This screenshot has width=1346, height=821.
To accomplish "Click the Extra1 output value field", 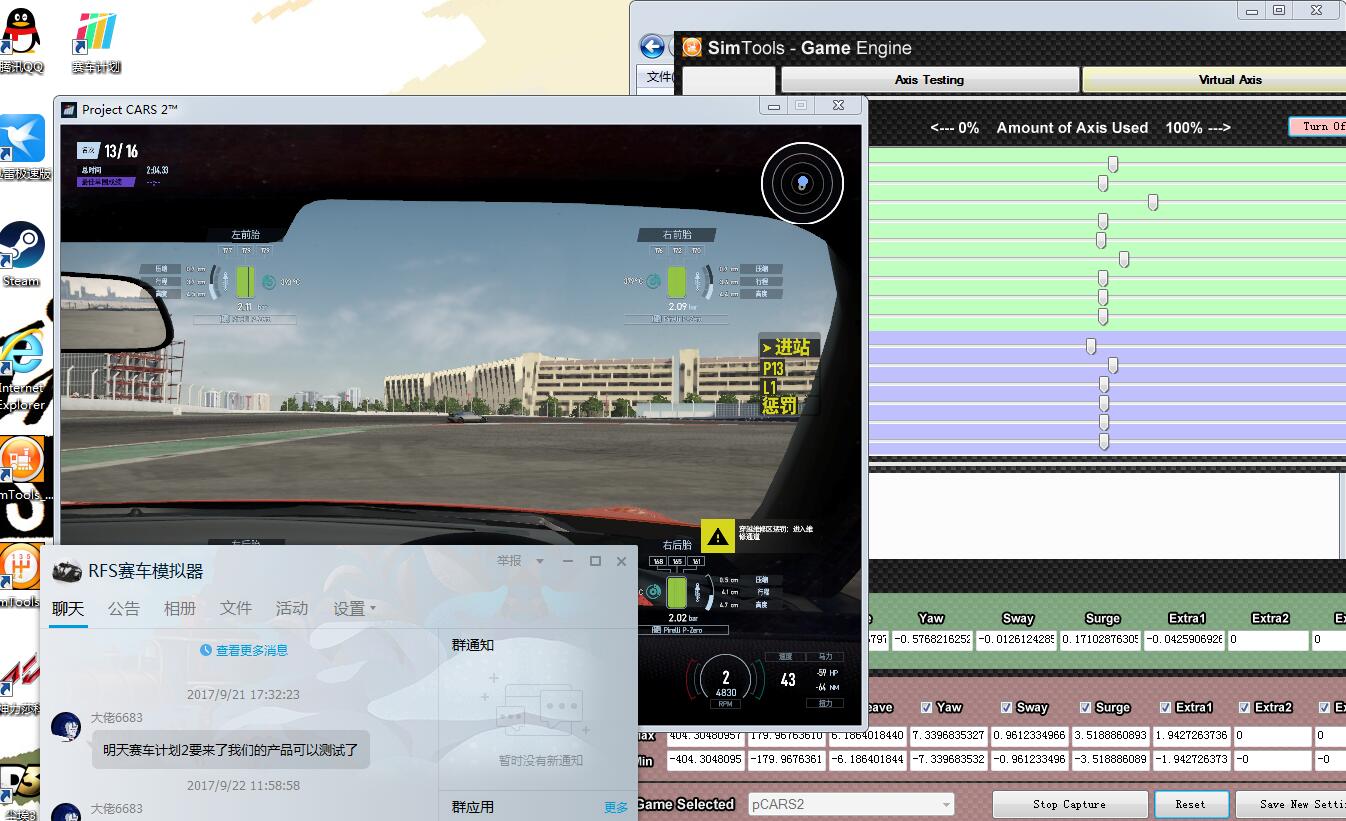I will point(1184,640).
